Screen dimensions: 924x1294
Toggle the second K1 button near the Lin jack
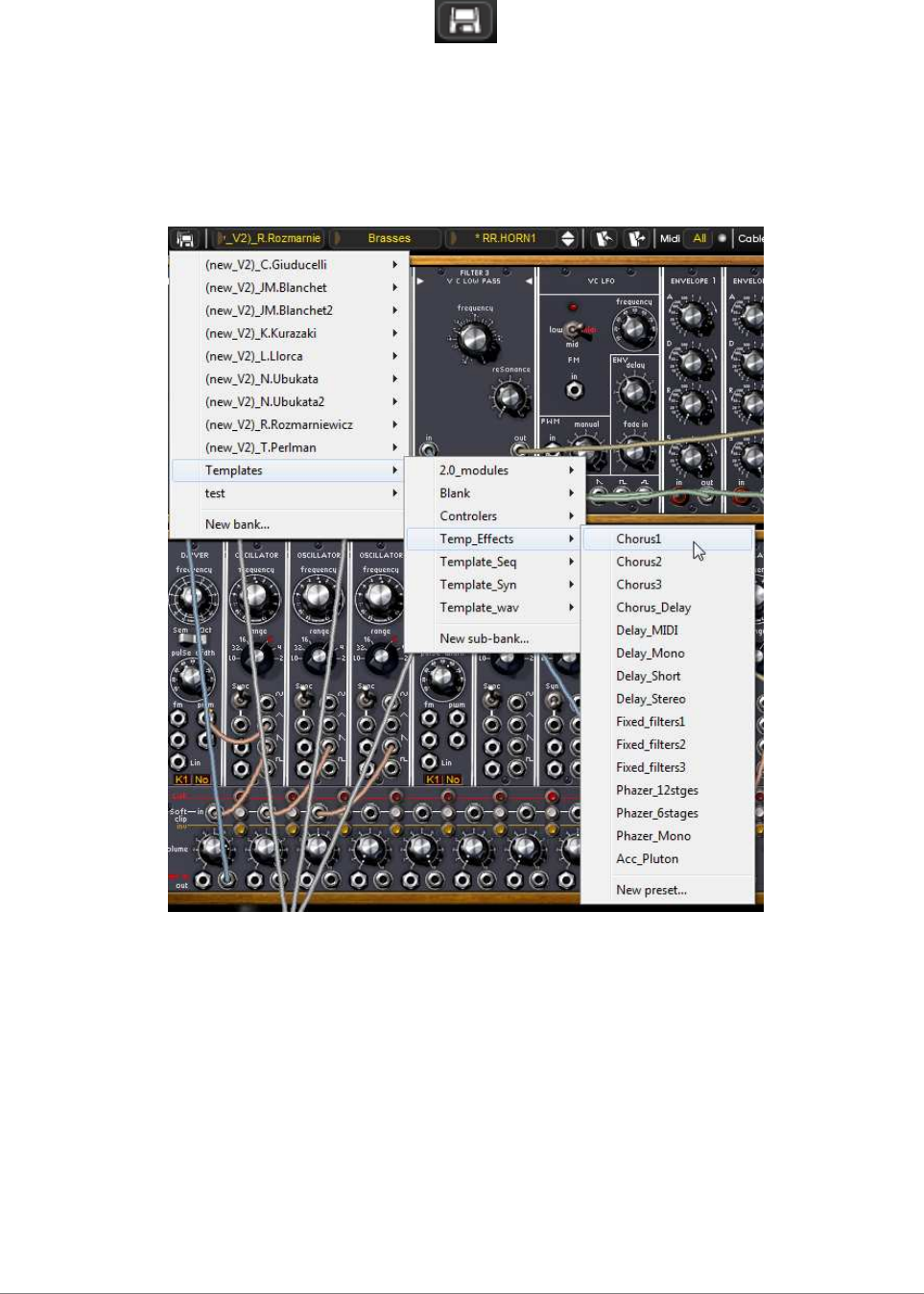tap(433, 779)
